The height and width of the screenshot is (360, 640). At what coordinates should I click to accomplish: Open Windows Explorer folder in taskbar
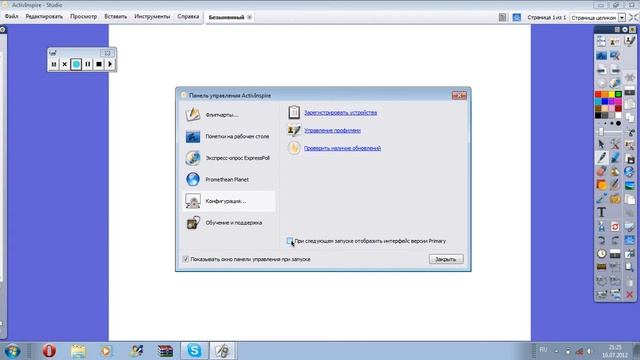78,351
